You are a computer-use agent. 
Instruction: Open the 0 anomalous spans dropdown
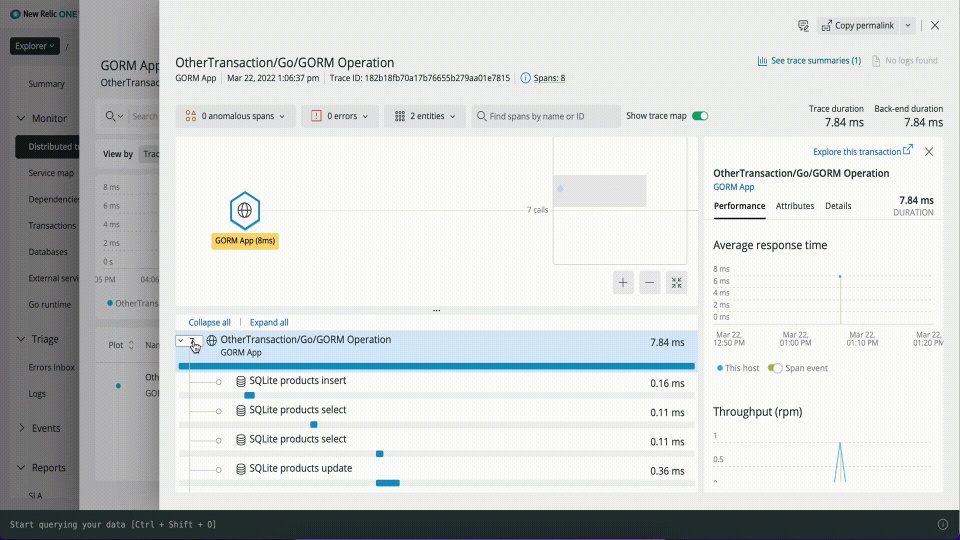tap(236, 116)
